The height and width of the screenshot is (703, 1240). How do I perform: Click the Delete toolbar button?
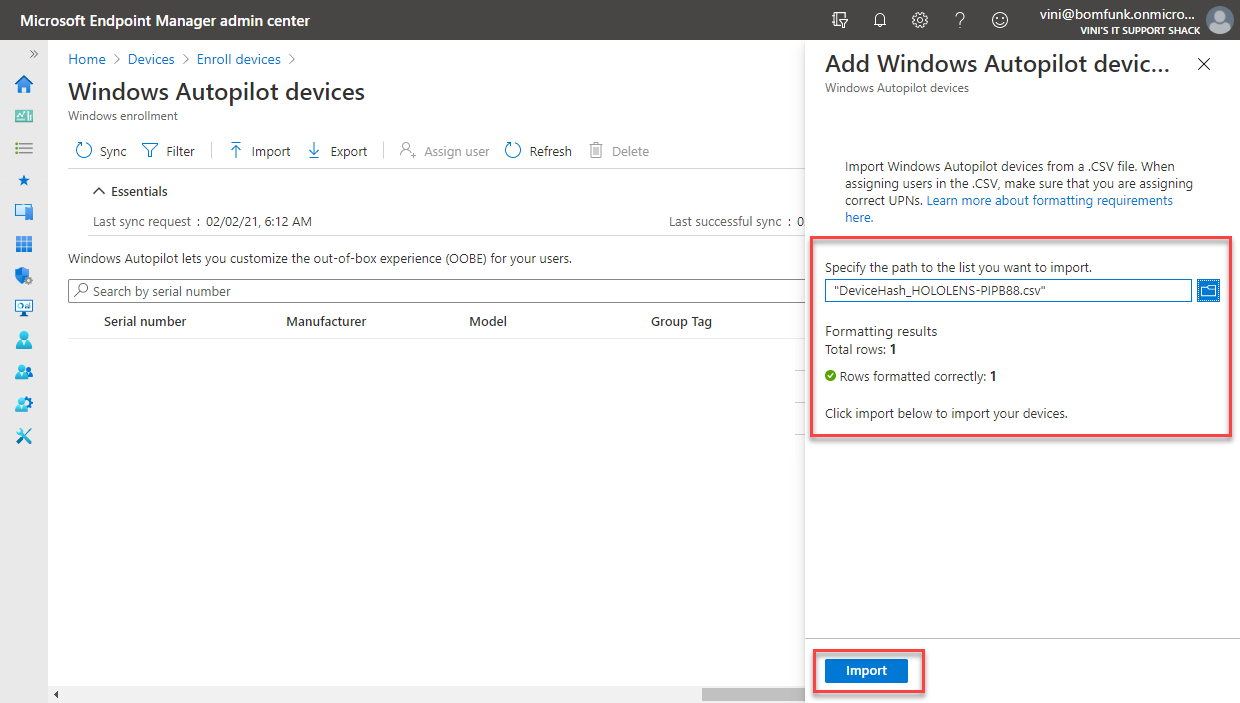619,151
